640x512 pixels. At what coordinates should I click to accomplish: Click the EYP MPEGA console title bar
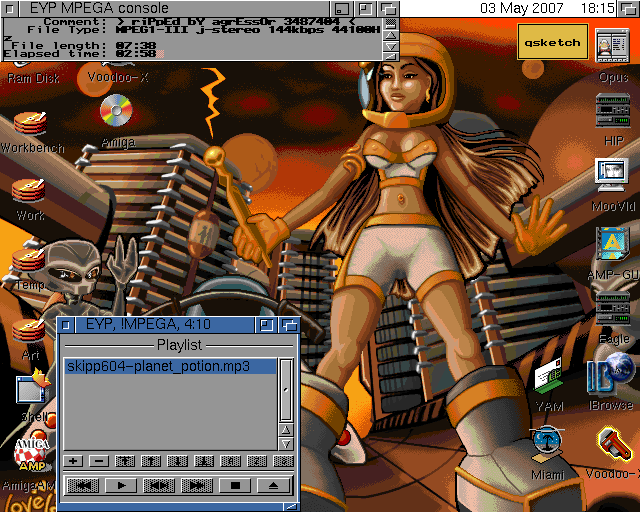[x=175, y=8]
